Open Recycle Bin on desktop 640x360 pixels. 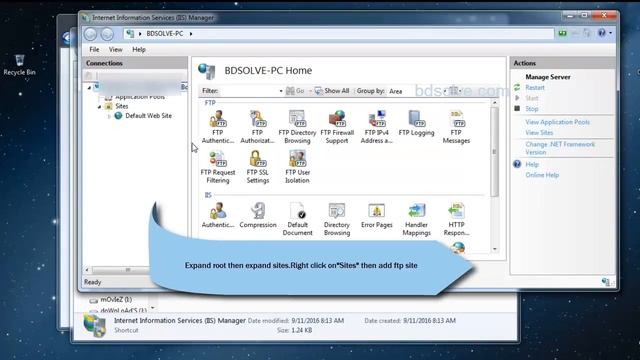[x=19, y=64]
